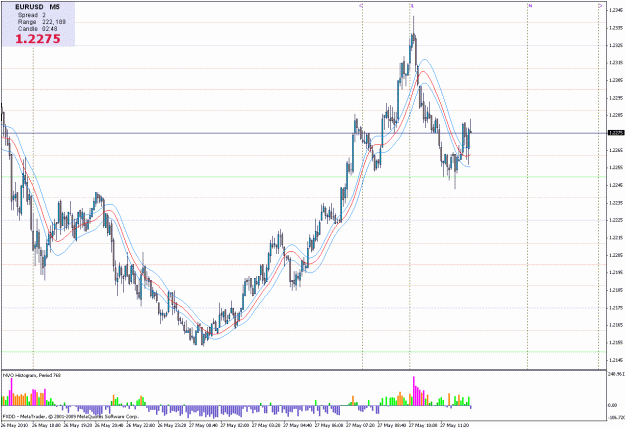This screenshot has width=625, height=429.
Task: Click the 27 May 07:20 time label
Action: coord(361,425)
